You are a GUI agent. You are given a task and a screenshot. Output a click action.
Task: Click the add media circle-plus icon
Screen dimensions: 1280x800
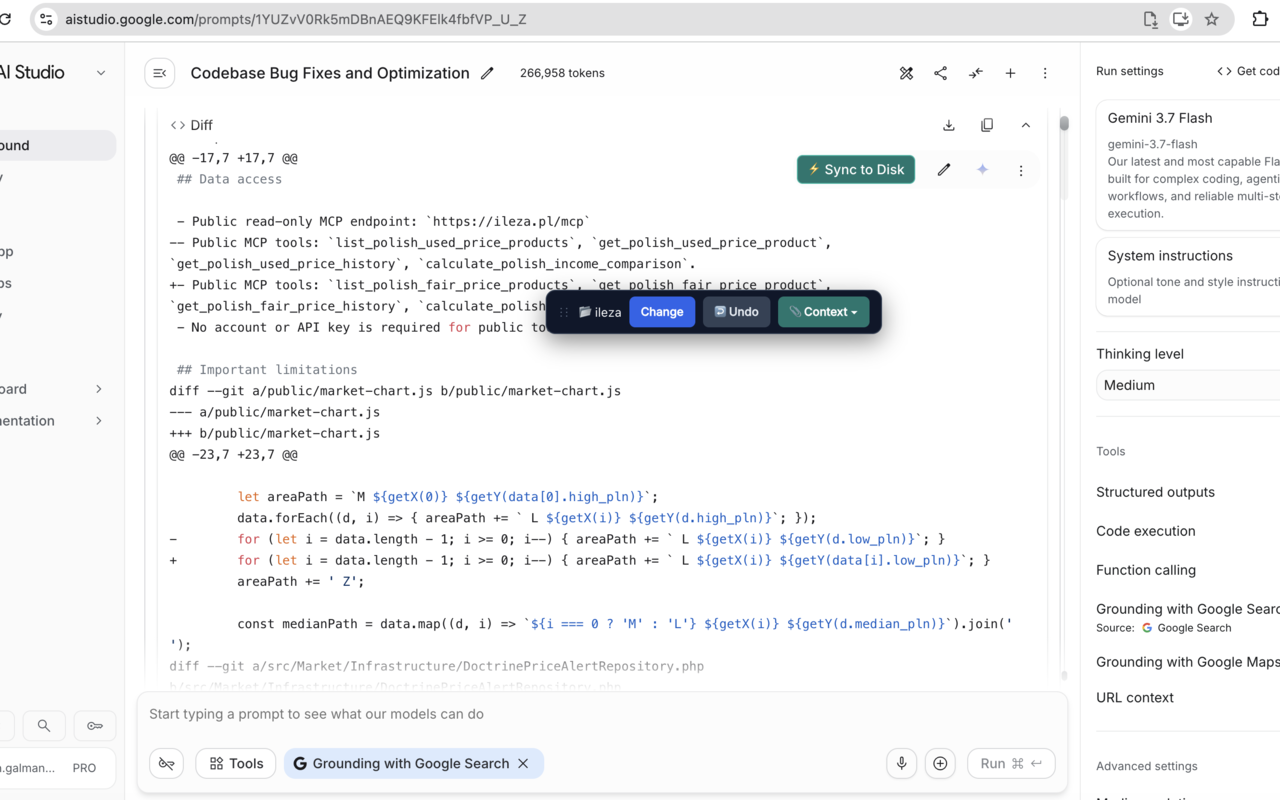[x=940, y=763]
